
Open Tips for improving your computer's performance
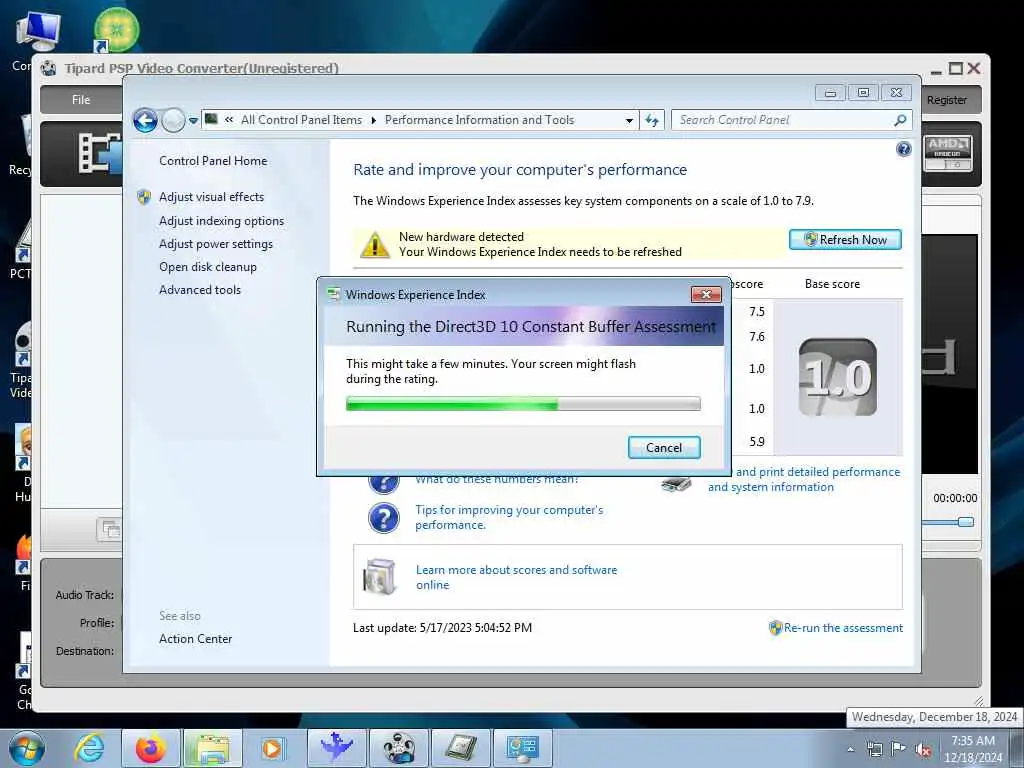[509, 517]
